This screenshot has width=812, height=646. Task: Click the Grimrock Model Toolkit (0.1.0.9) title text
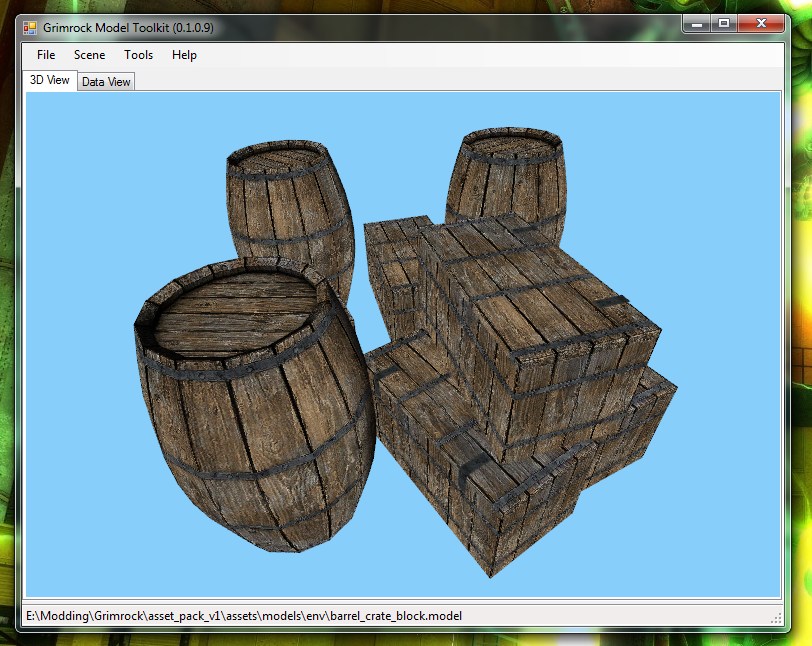pos(128,28)
